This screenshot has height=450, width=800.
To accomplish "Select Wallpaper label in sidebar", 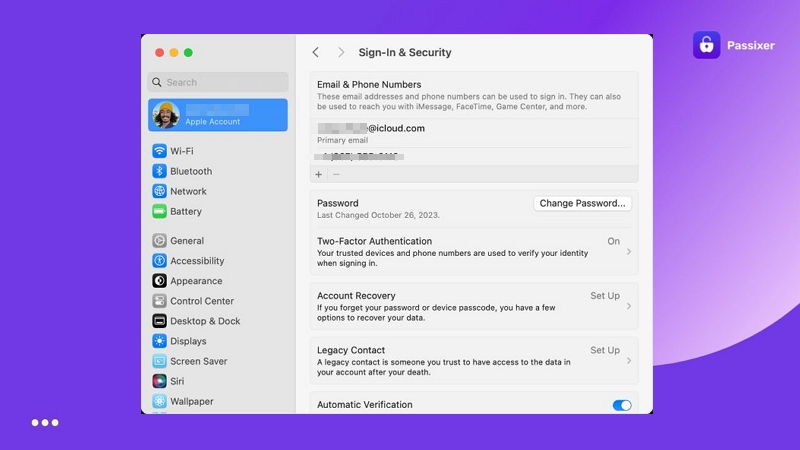I will click(x=192, y=402).
